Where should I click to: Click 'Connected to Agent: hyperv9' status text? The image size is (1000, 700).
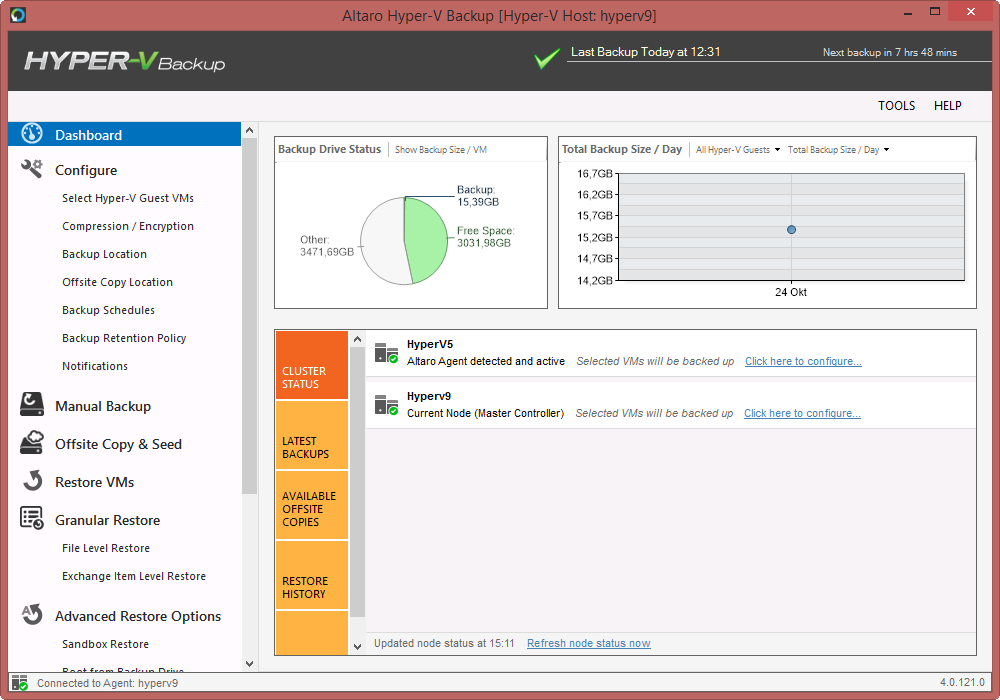(107, 683)
